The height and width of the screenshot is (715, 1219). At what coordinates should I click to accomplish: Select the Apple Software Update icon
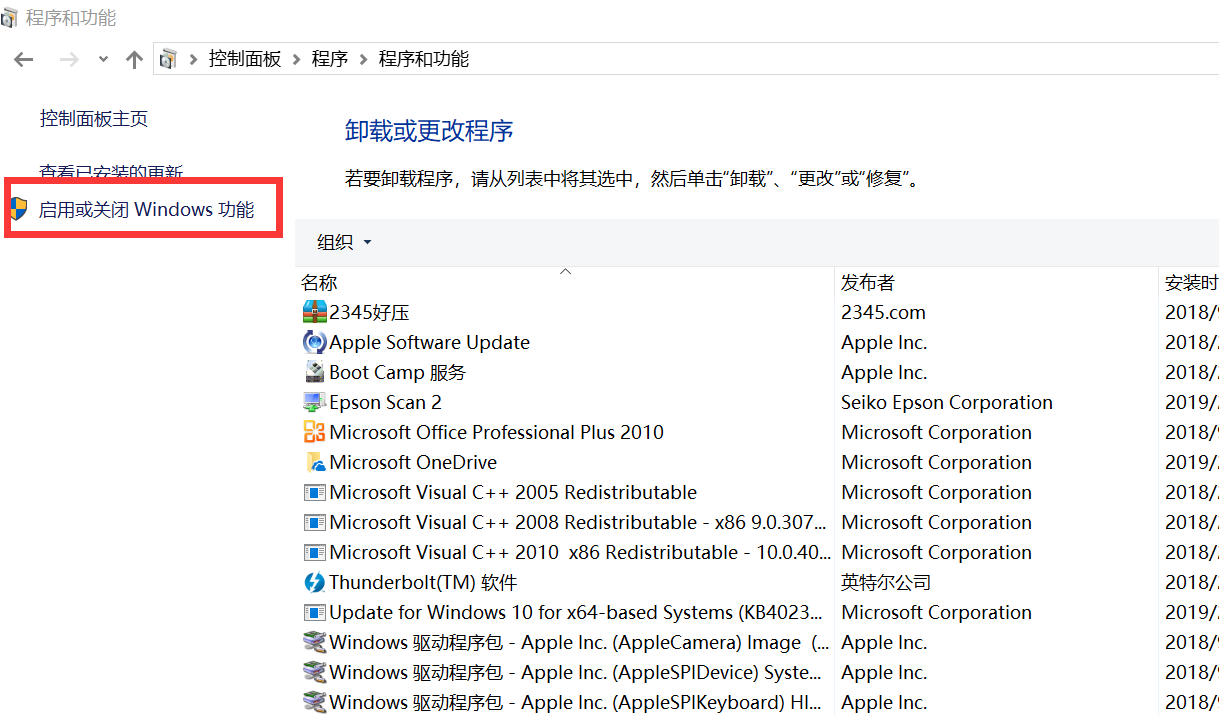click(315, 342)
